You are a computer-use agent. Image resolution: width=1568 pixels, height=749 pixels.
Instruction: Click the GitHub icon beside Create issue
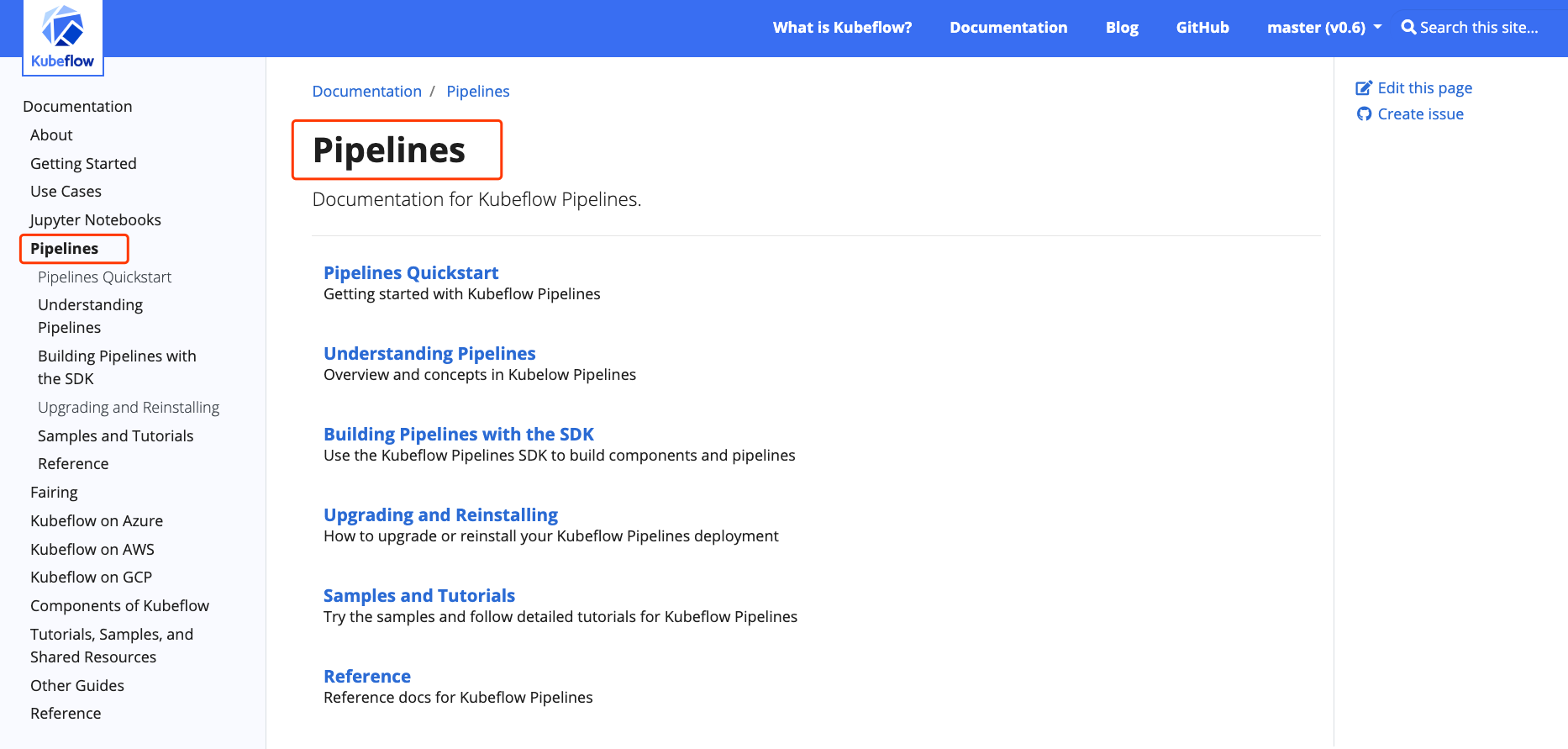click(1364, 114)
